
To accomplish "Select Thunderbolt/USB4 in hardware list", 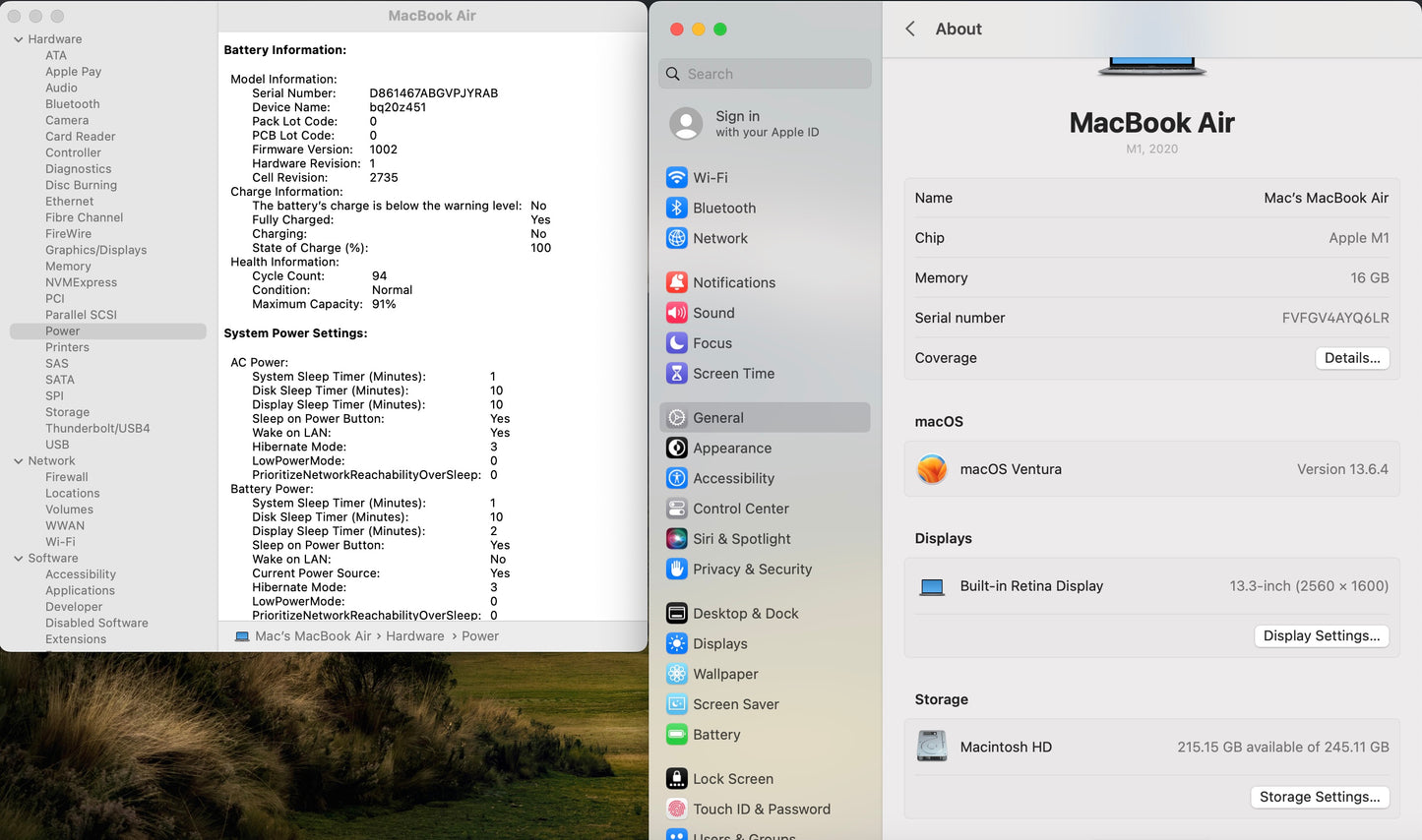I will click(97, 429).
